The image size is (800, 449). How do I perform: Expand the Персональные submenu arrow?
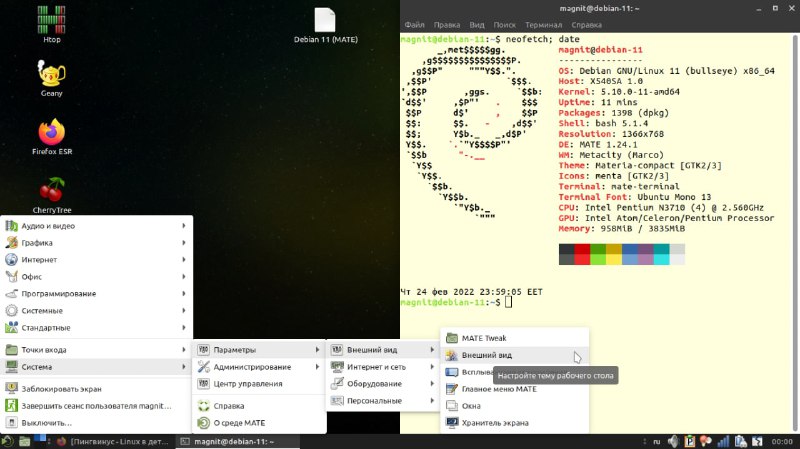click(432, 401)
